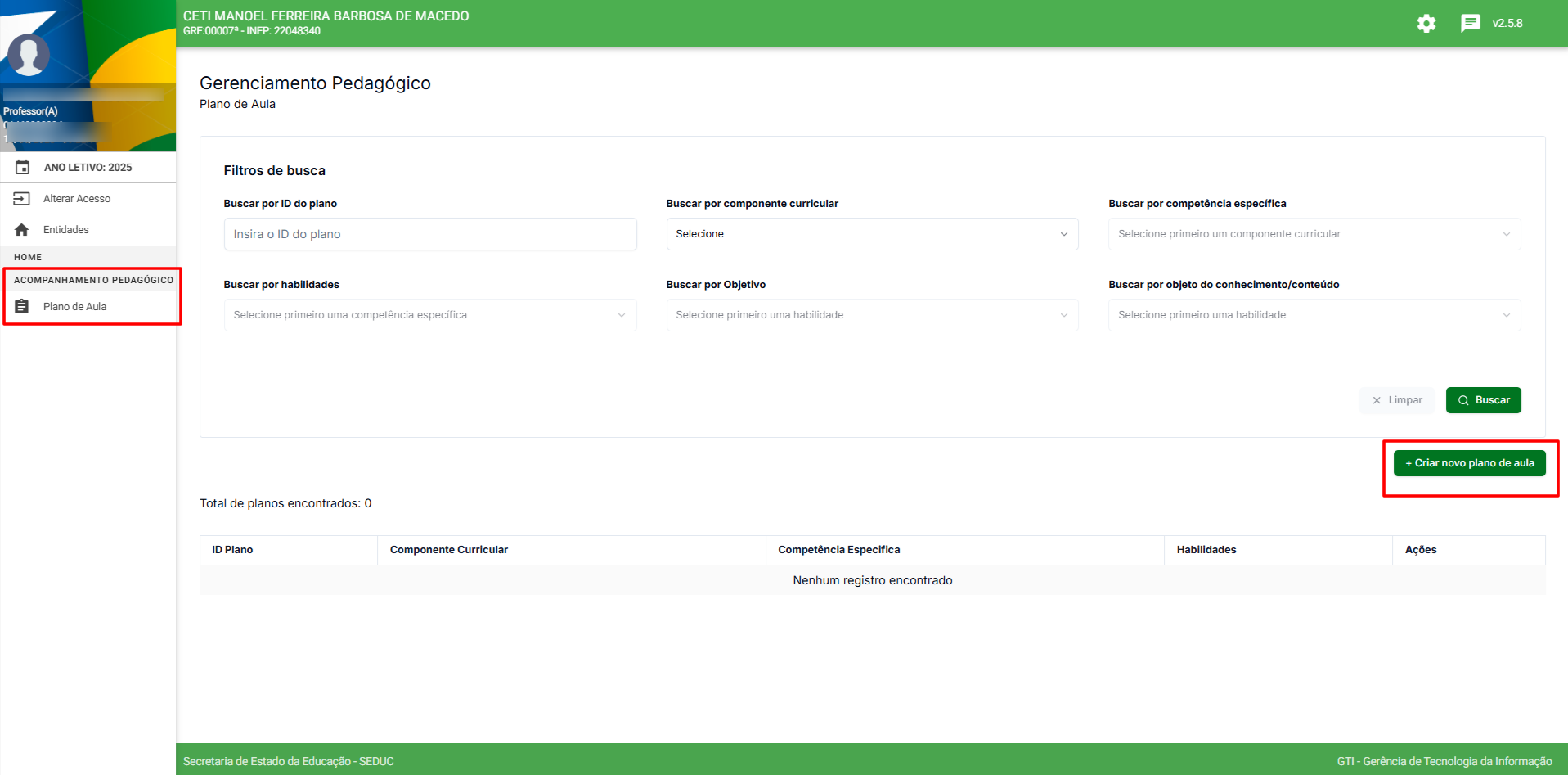Viewport: 1568px width, 775px height.
Task: Click the magnifier icon on Buscar button
Action: [x=1463, y=401]
